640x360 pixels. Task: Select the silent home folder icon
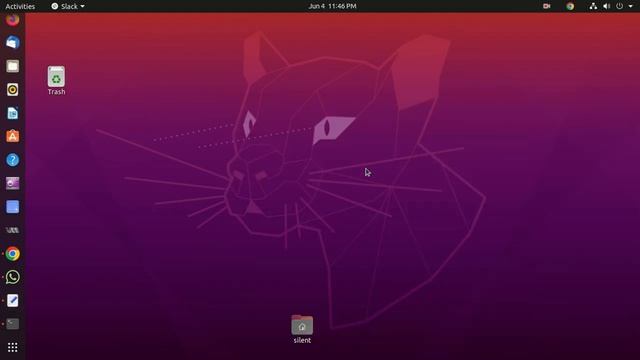pyautogui.click(x=302, y=329)
